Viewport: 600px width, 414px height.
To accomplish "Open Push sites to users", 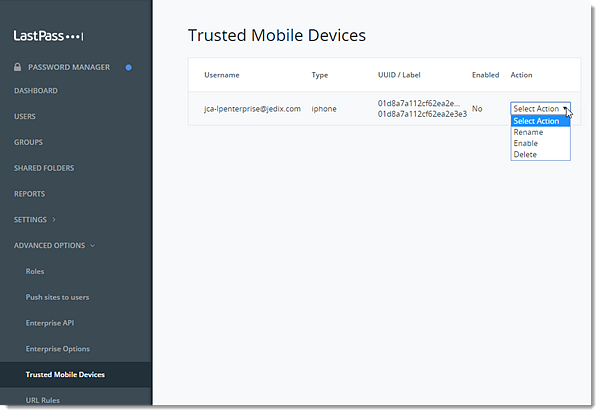I will click(57, 297).
